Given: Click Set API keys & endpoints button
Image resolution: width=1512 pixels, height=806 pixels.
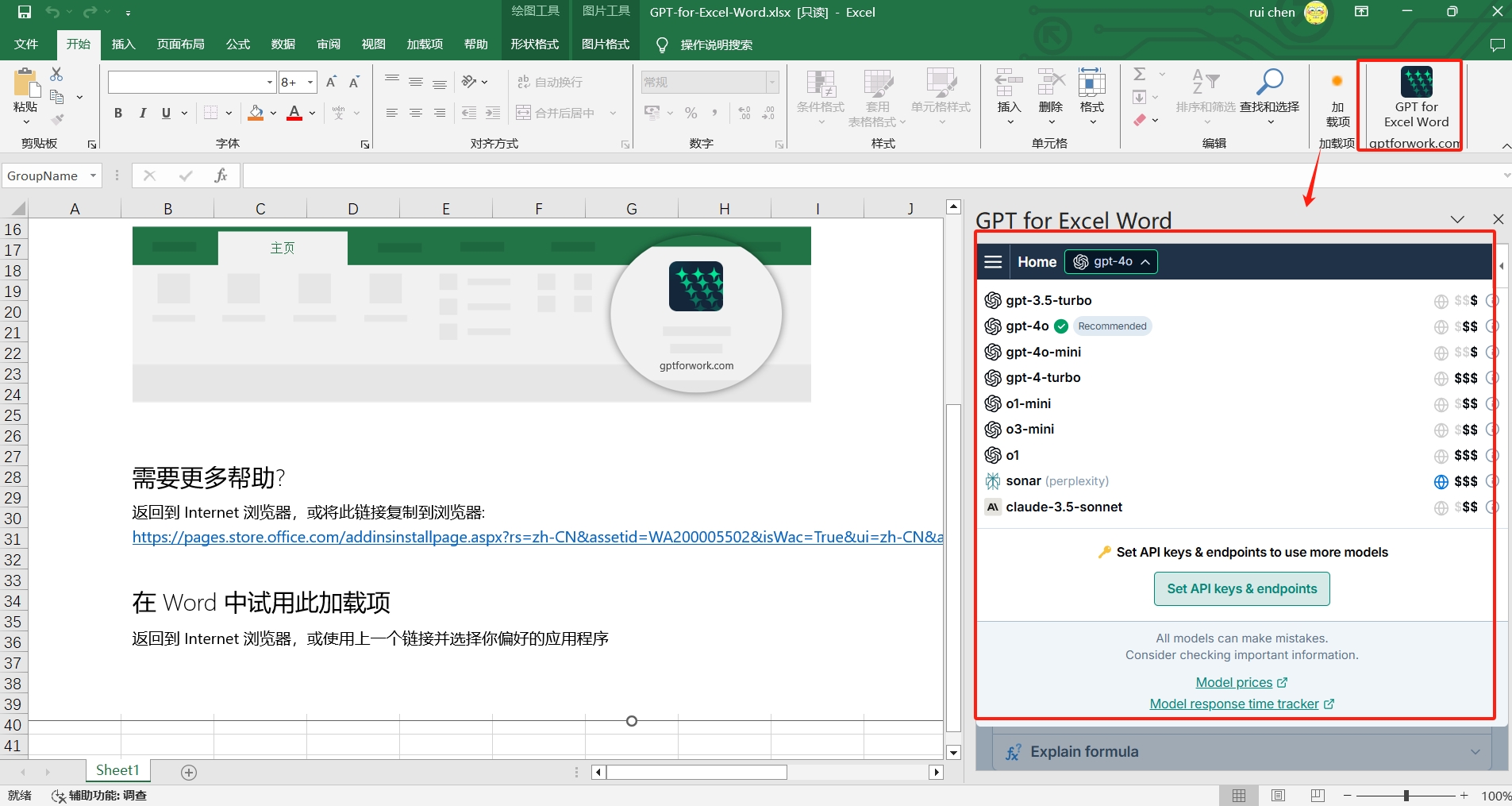Looking at the screenshot, I should point(1241,588).
